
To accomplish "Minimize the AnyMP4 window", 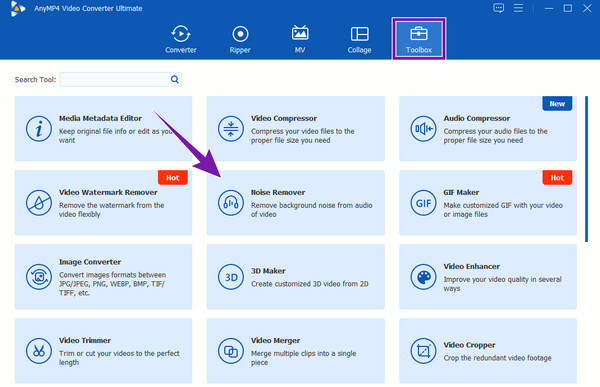I will point(549,8).
